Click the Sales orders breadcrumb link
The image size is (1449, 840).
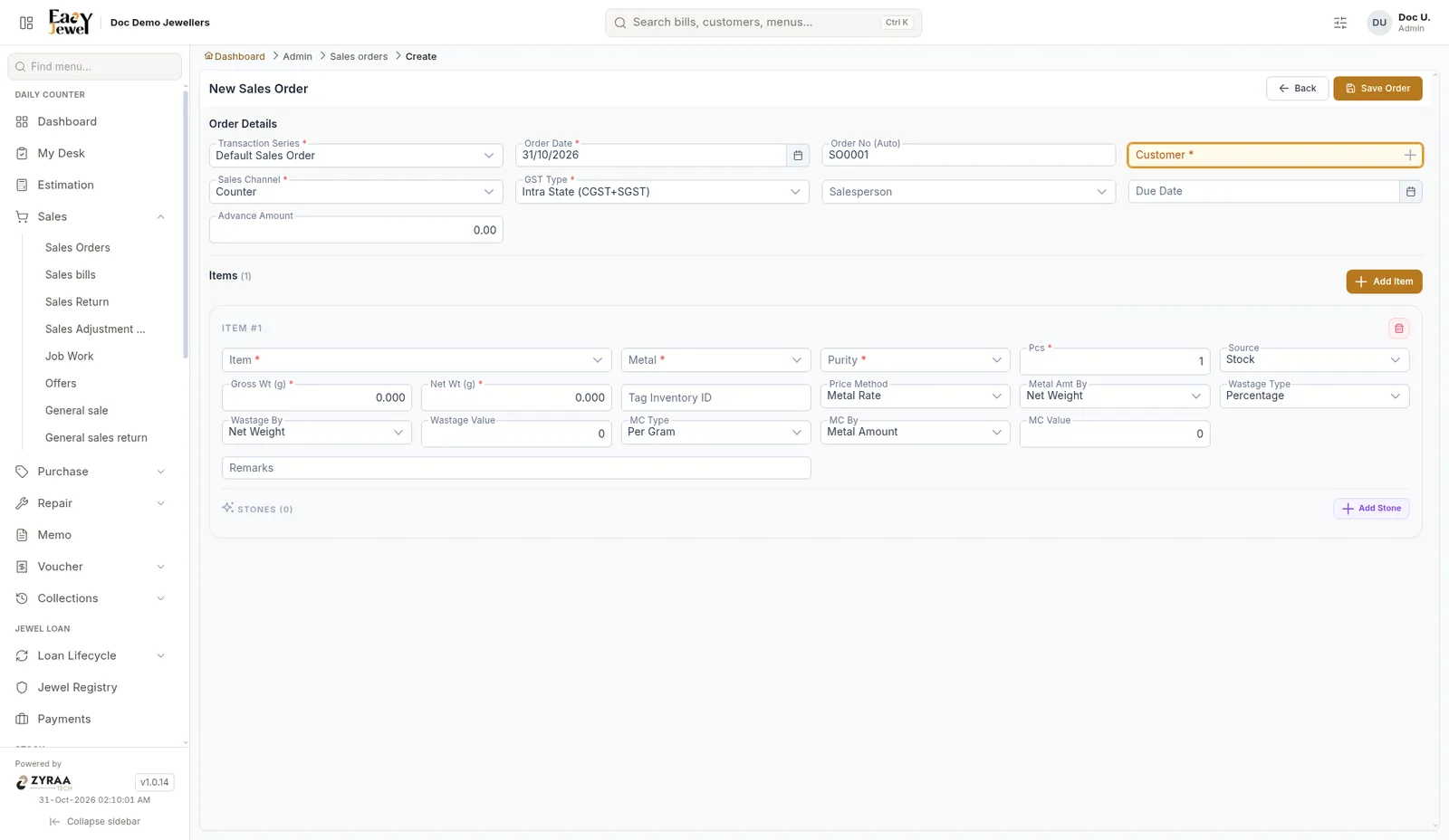[359, 56]
